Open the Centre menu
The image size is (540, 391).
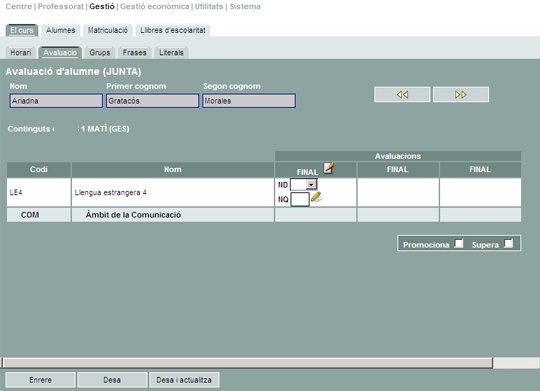(19, 6)
